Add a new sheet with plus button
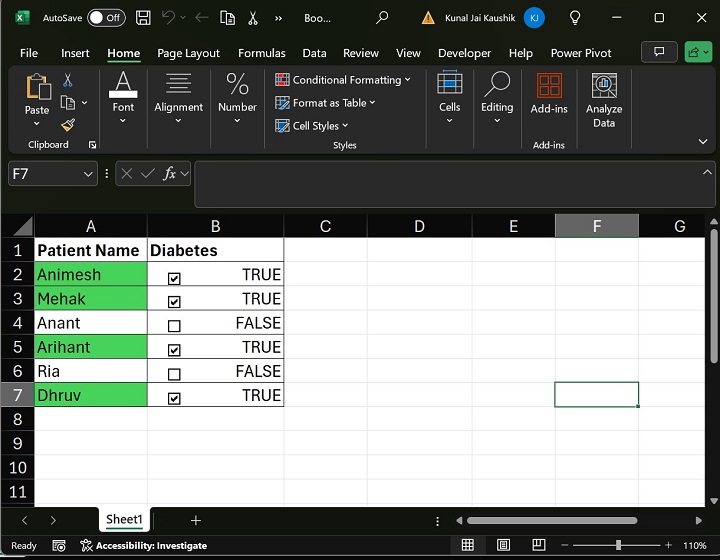 click(x=196, y=520)
